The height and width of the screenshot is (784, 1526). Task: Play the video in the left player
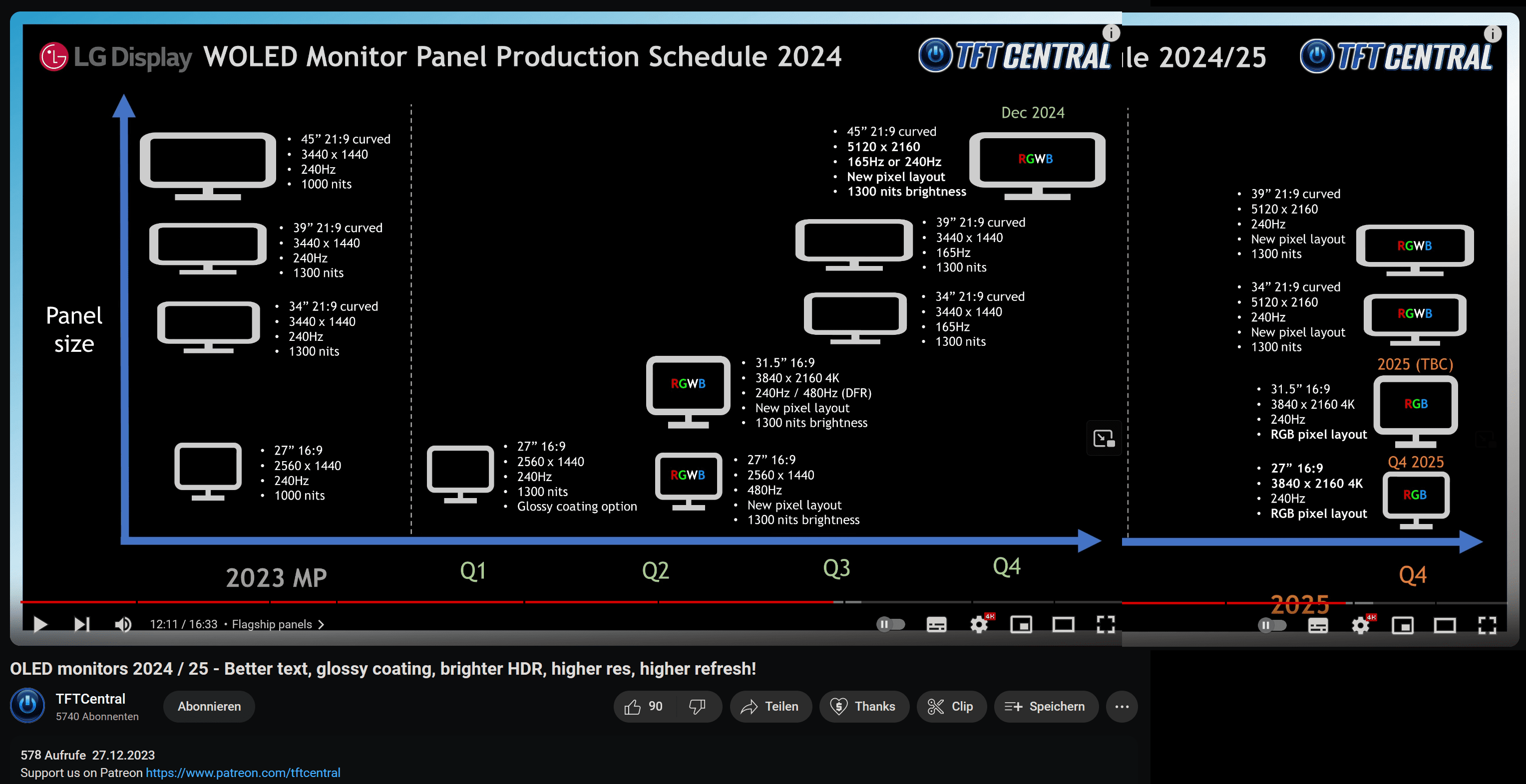[39, 624]
